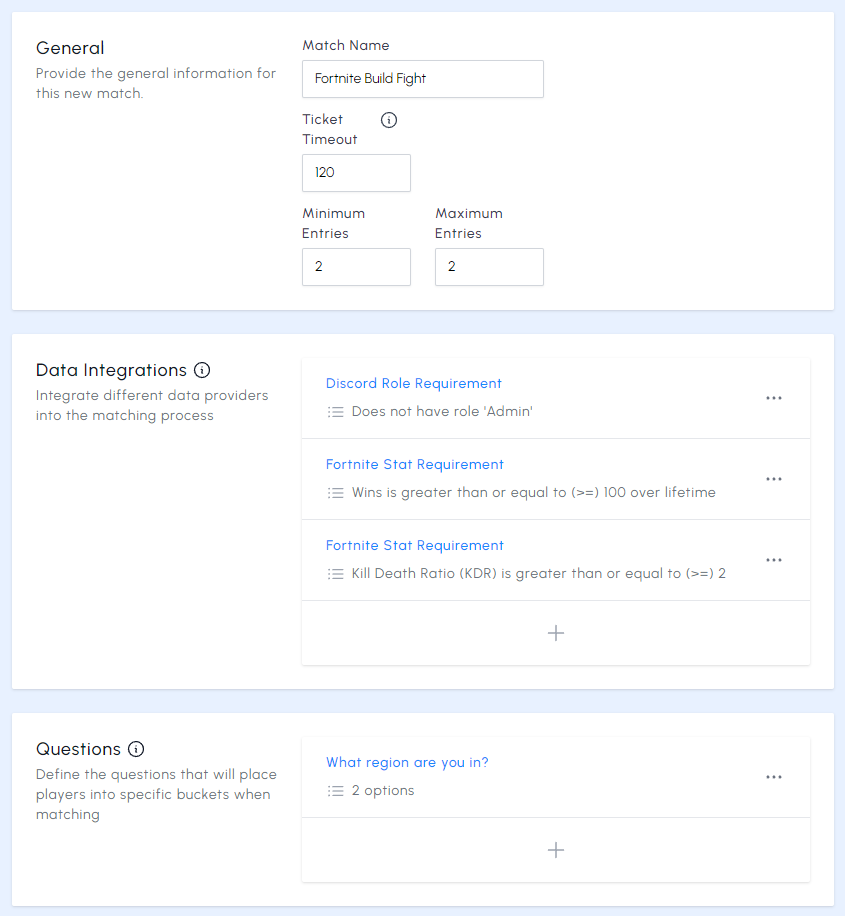The height and width of the screenshot is (916, 845).
Task: Click the plus icon to add a new question
Action: coord(556,850)
